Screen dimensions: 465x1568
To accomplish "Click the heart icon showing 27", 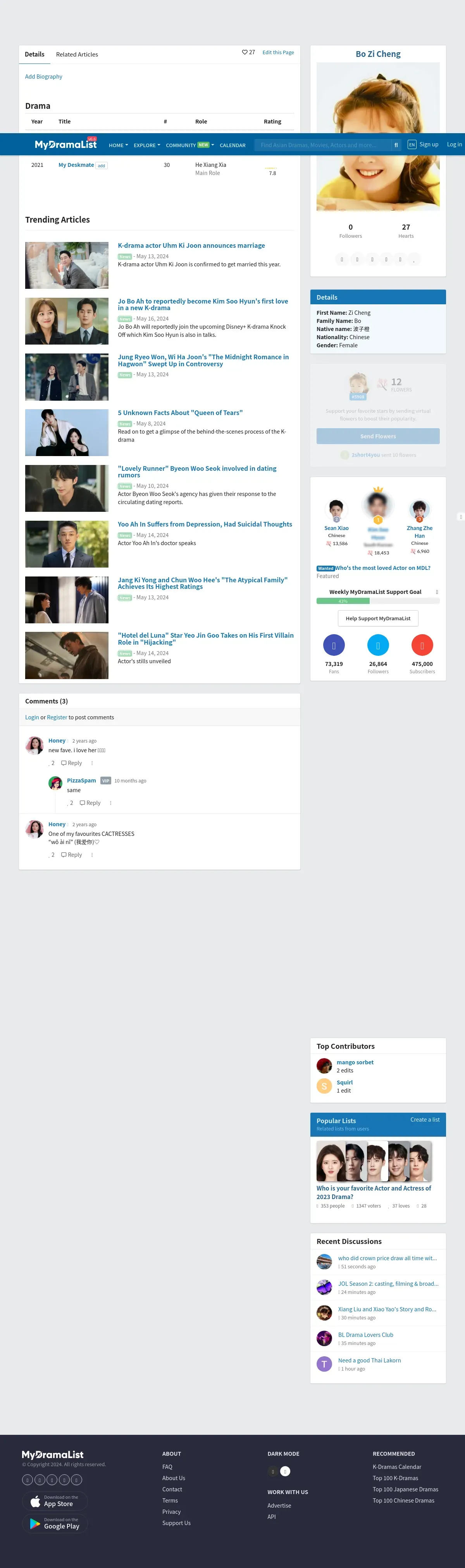I will (x=245, y=52).
